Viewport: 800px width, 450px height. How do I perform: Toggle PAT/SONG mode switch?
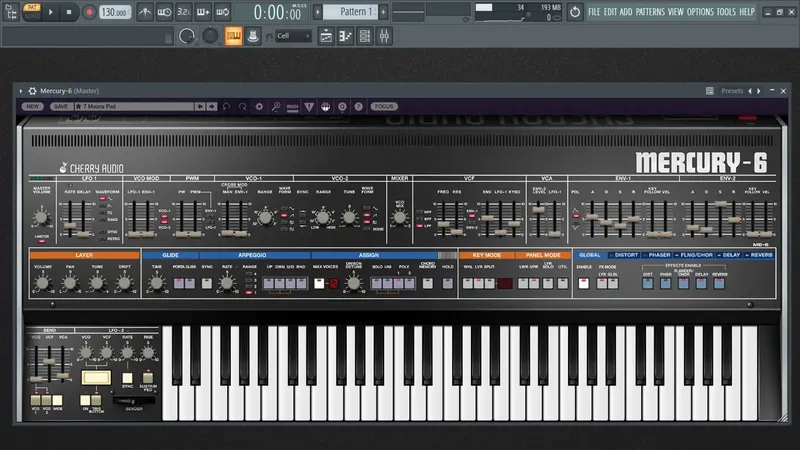pyautogui.click(x=31, y=12)
